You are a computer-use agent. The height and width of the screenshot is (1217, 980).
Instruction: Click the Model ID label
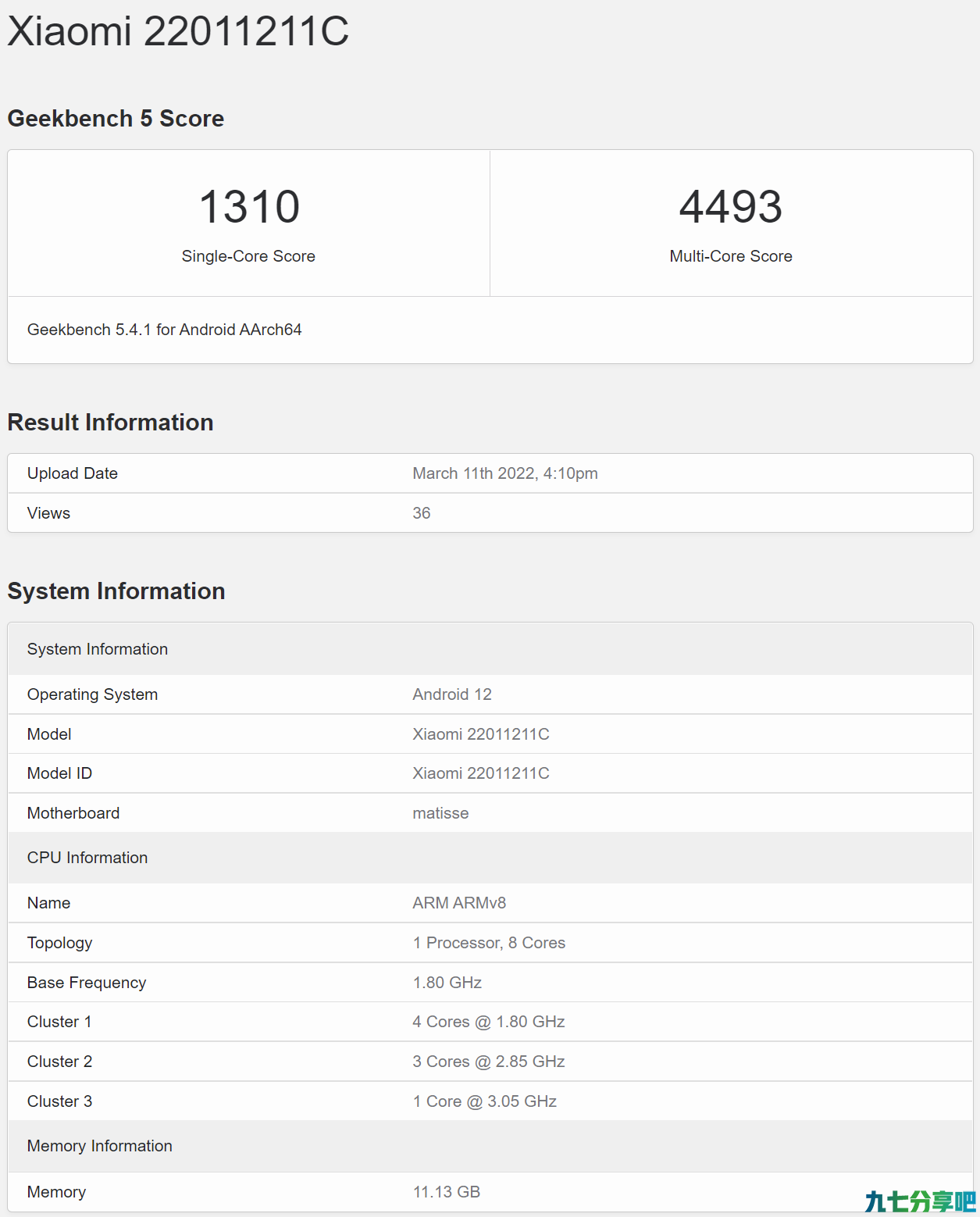coord(59,773)
